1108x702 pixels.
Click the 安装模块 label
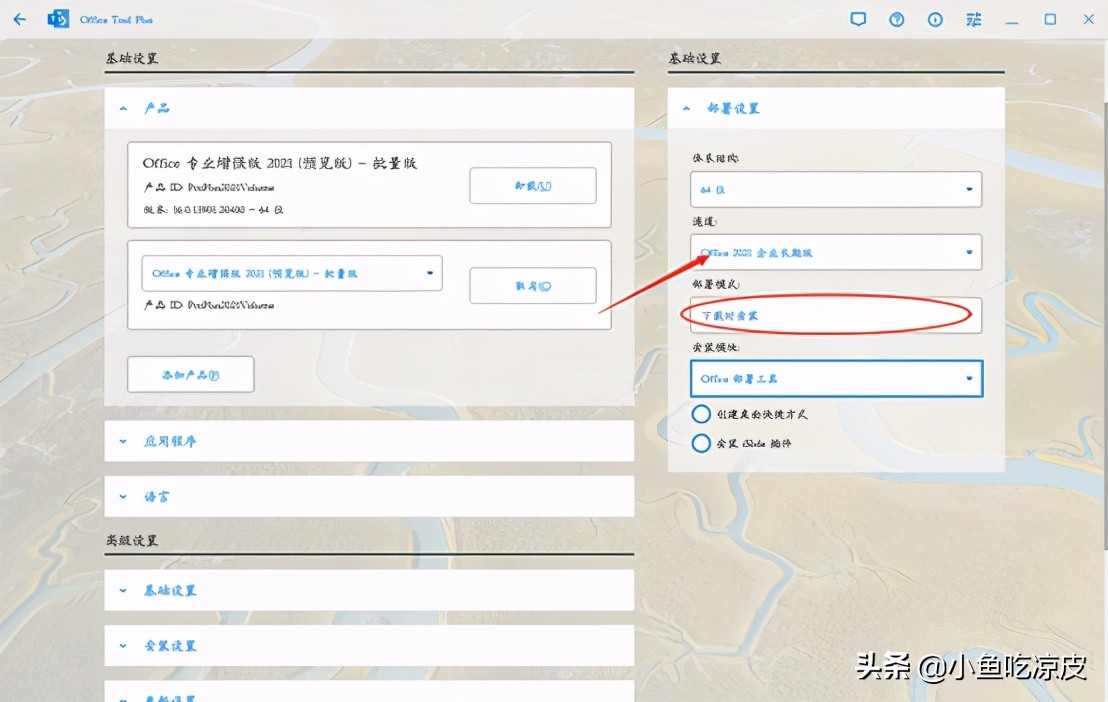pos(716,347)
